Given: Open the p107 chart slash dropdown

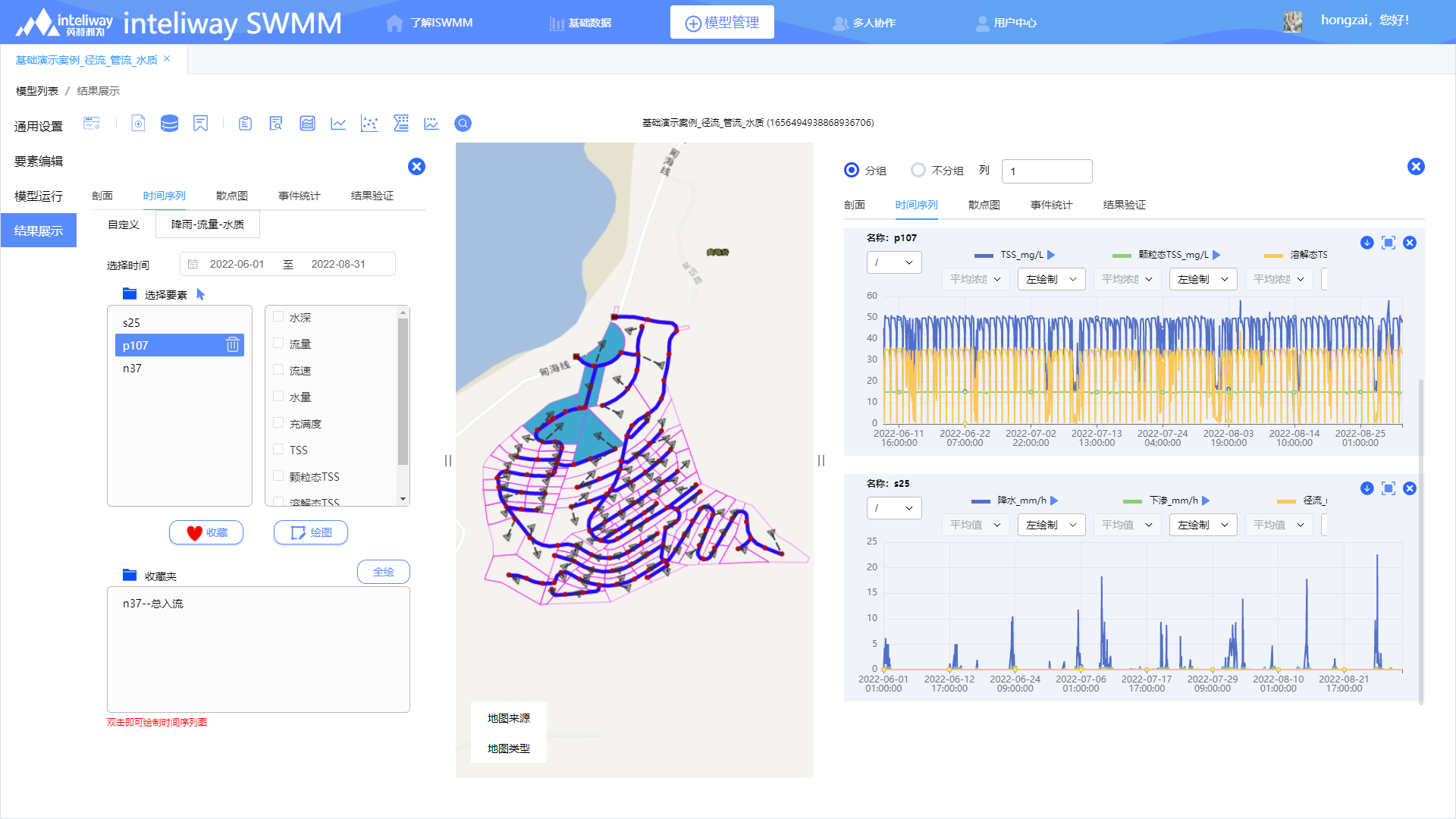Looking at the screenshot, I should click(894, 262).
